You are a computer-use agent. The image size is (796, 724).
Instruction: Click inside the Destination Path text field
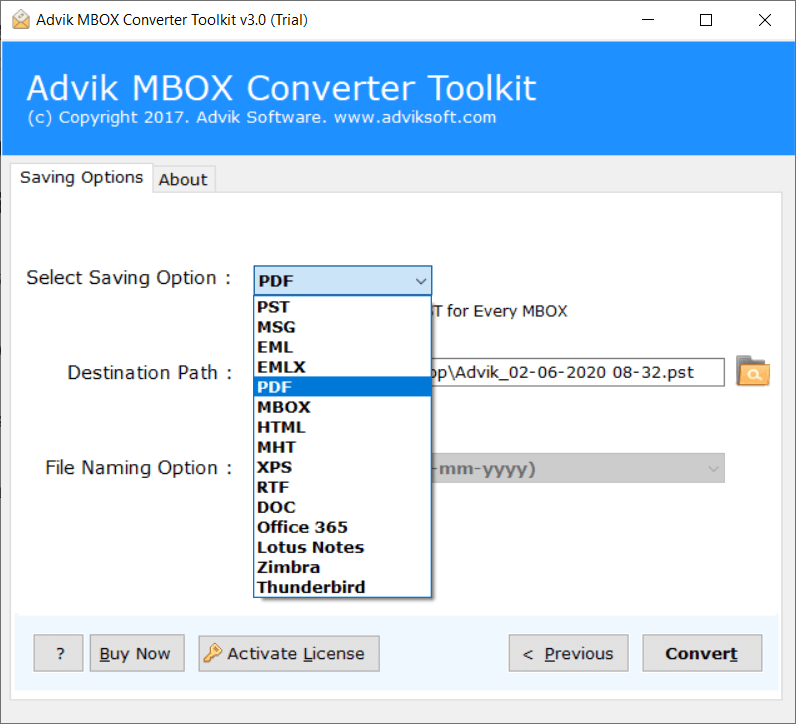578,372
